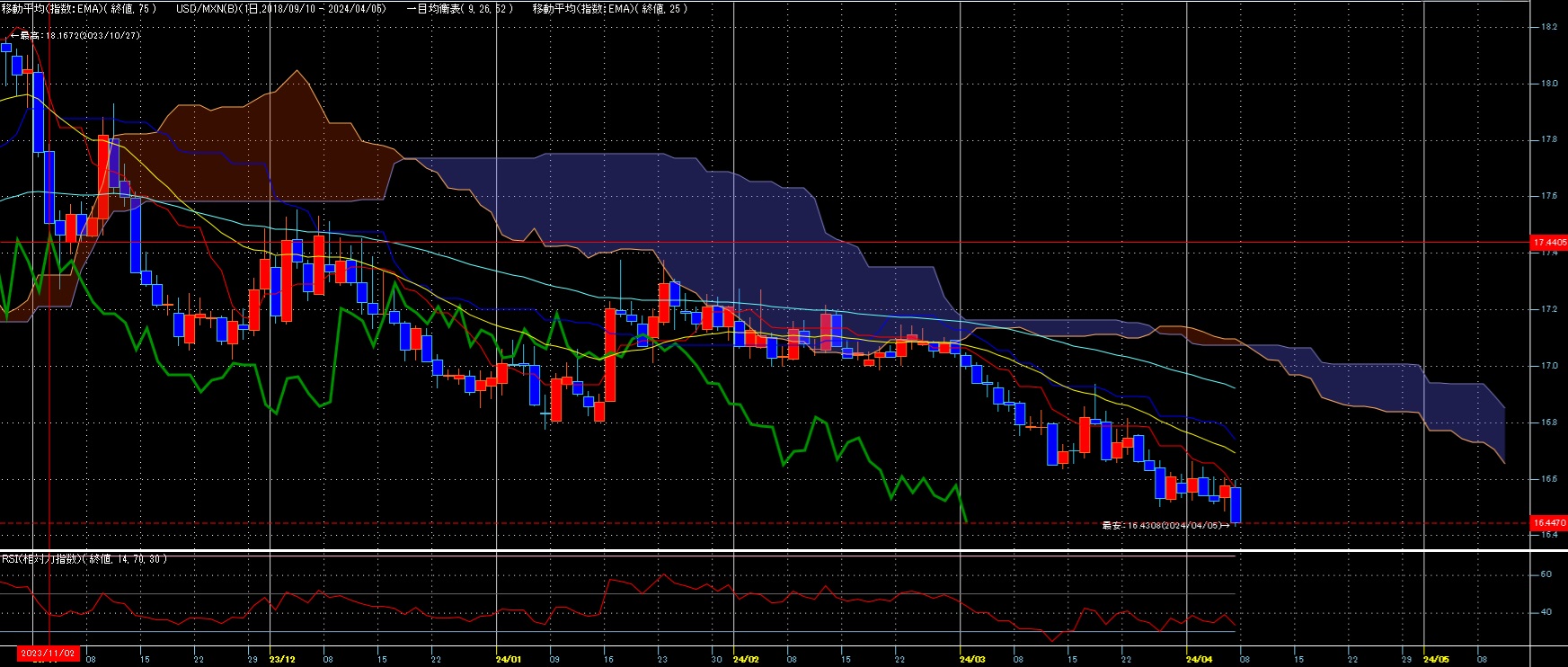
Task: Click the RSI(相対力指数) indicator label
Action: click(84, 559)
